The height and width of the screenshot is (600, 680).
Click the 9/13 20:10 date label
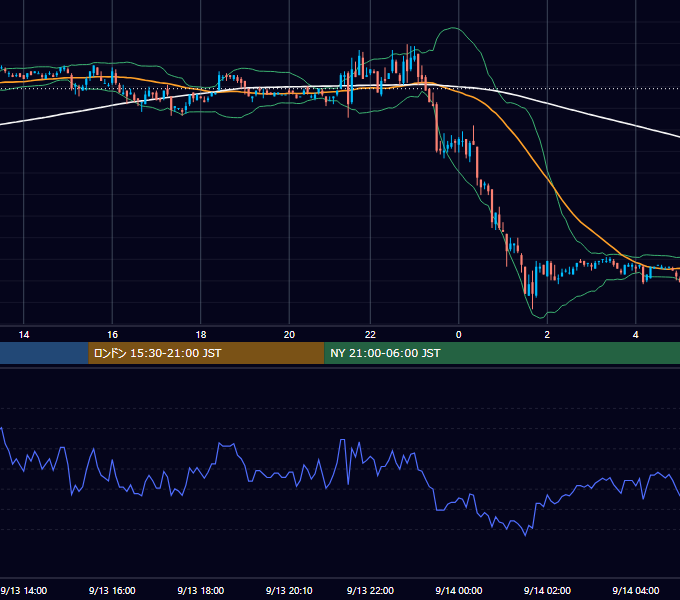pyautogui.click(x=289, y=590)
